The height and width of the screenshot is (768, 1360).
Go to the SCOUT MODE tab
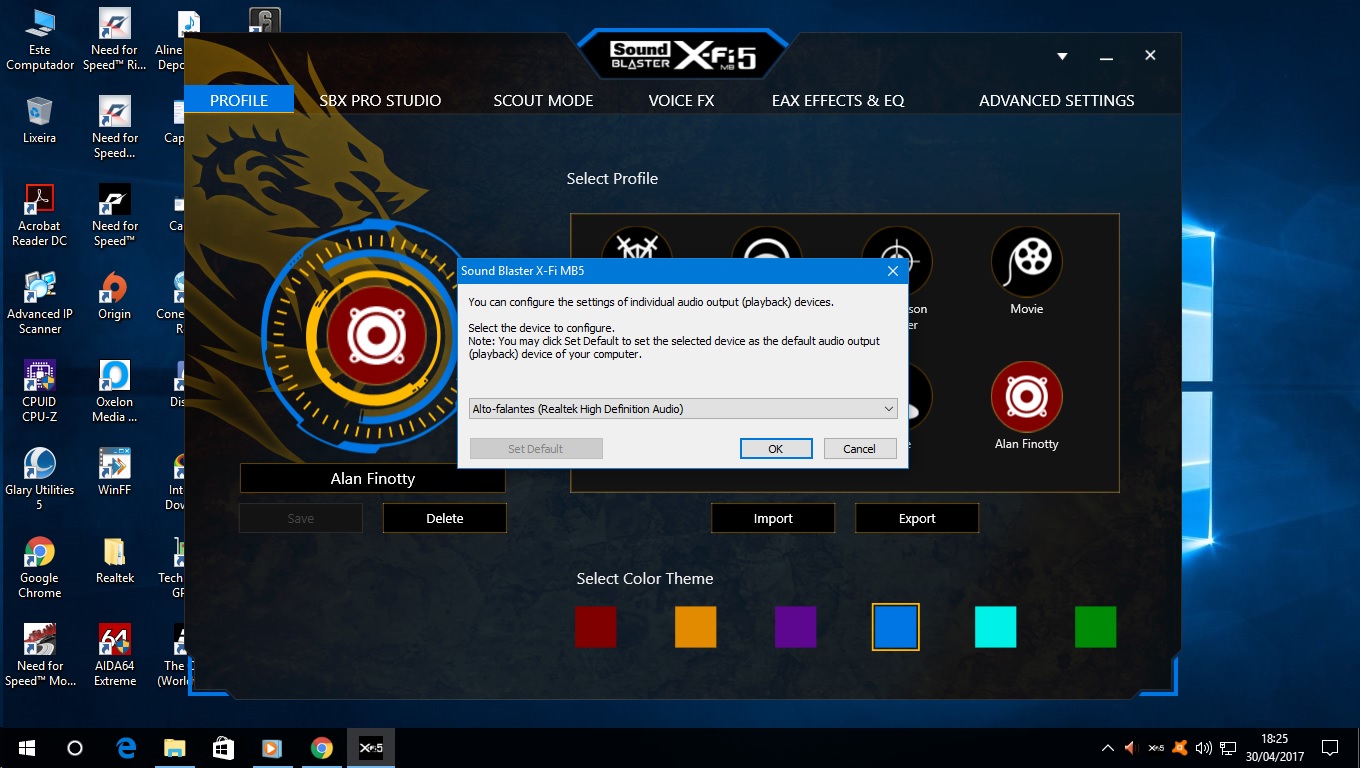pos(543,100)
